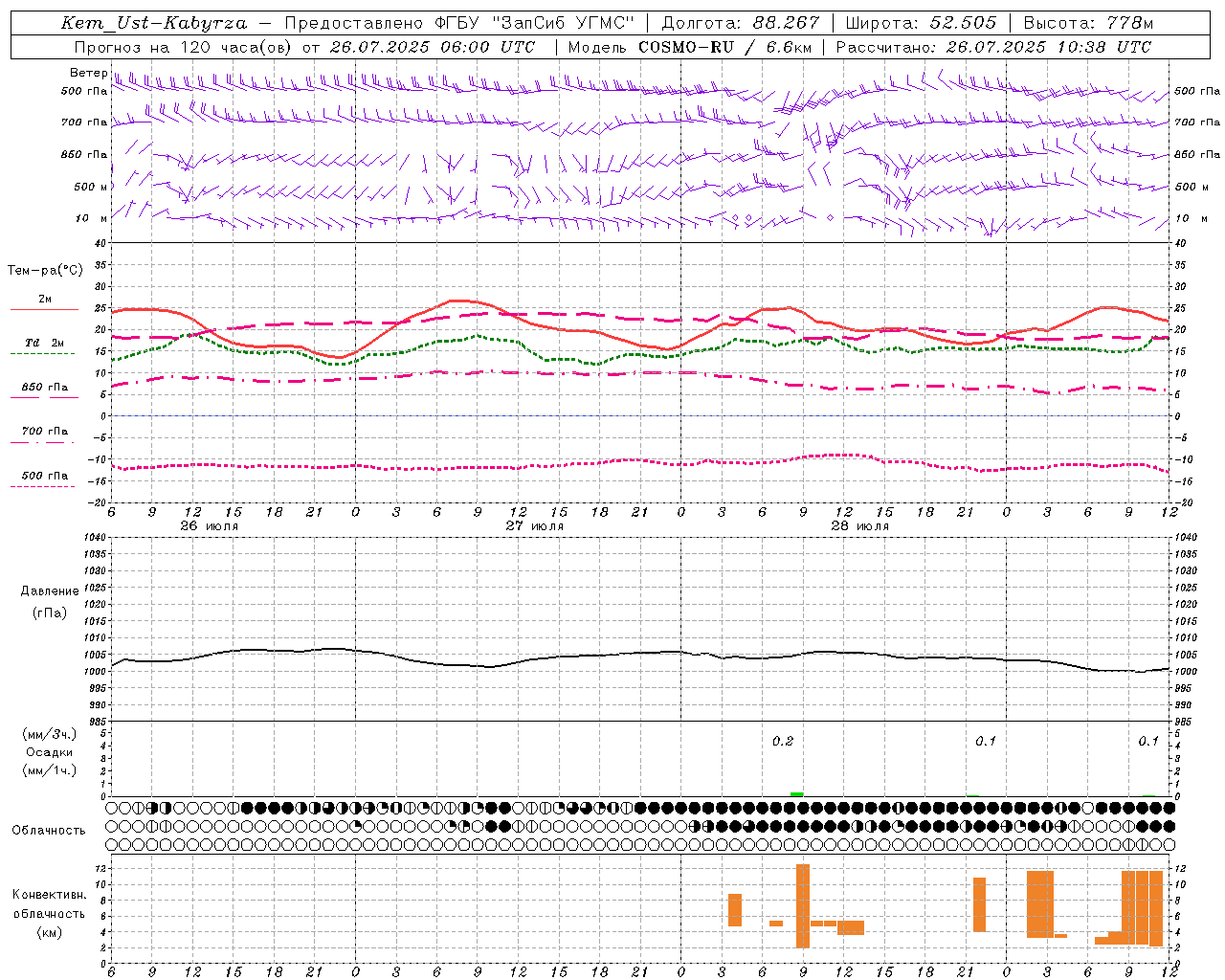Click the 0.2 precipitation value
Screen dimensions: 1225x980
point(783,742)
